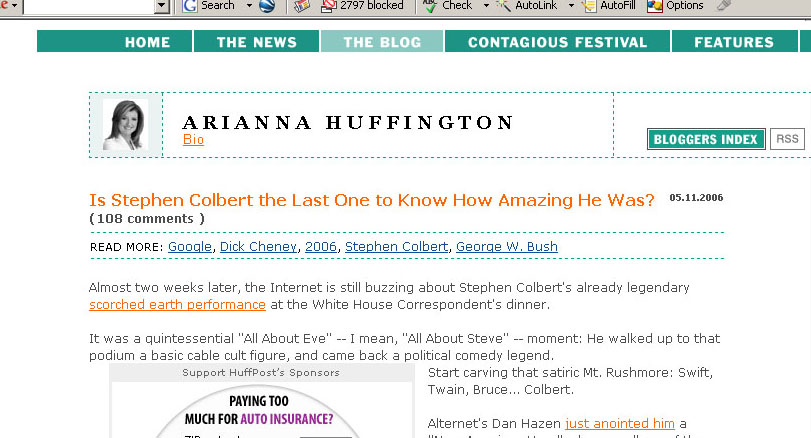Screen dimensions: 811x438
Task: Open the FEATURES navigation tab
Action: [x=734, y=41]
